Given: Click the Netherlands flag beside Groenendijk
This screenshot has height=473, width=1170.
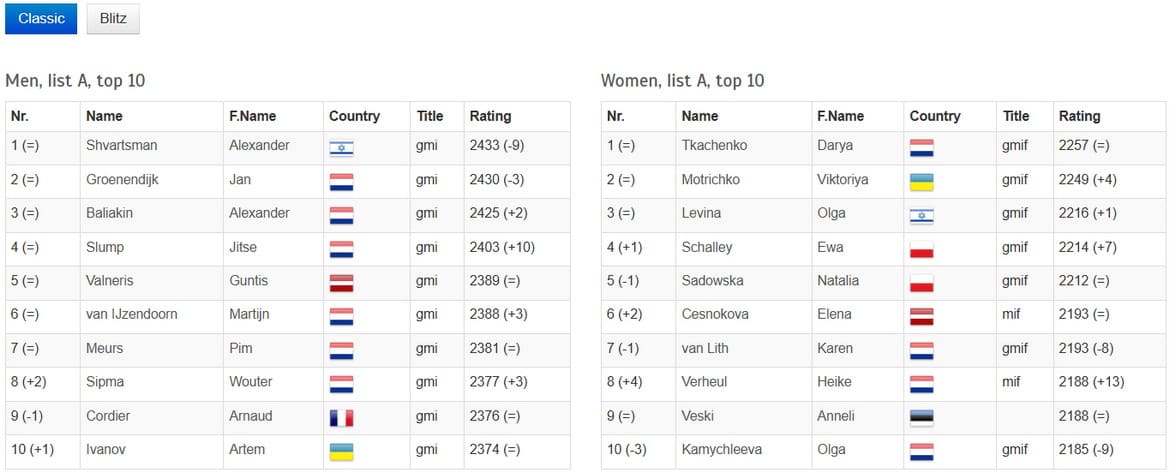Looking at the screenshot, I should click(x=341, y=183).
